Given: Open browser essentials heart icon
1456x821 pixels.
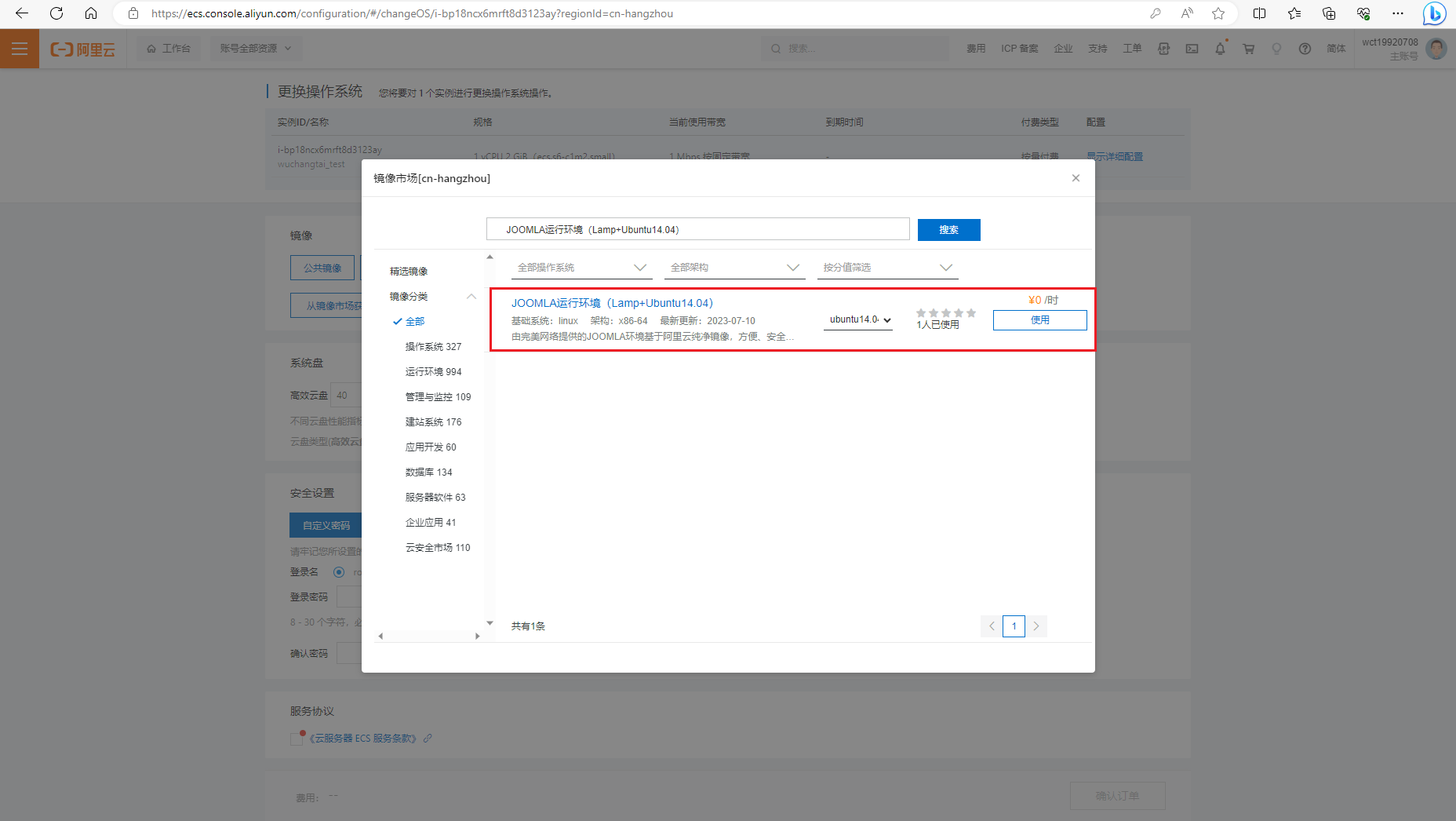Looking at the screenshot, I should point(1363,13).
